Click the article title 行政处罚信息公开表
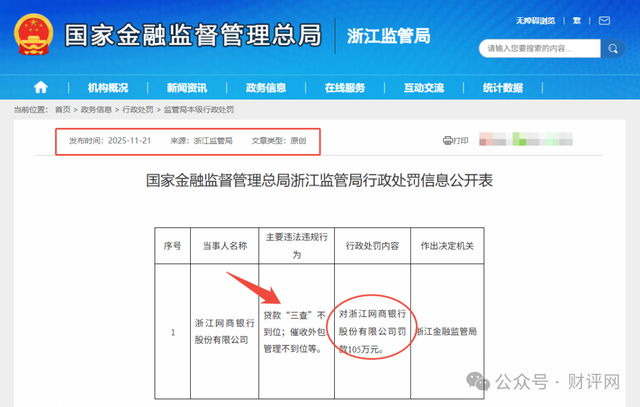The width and height of the screenshot is (640, 407). (x=320, y=180)
